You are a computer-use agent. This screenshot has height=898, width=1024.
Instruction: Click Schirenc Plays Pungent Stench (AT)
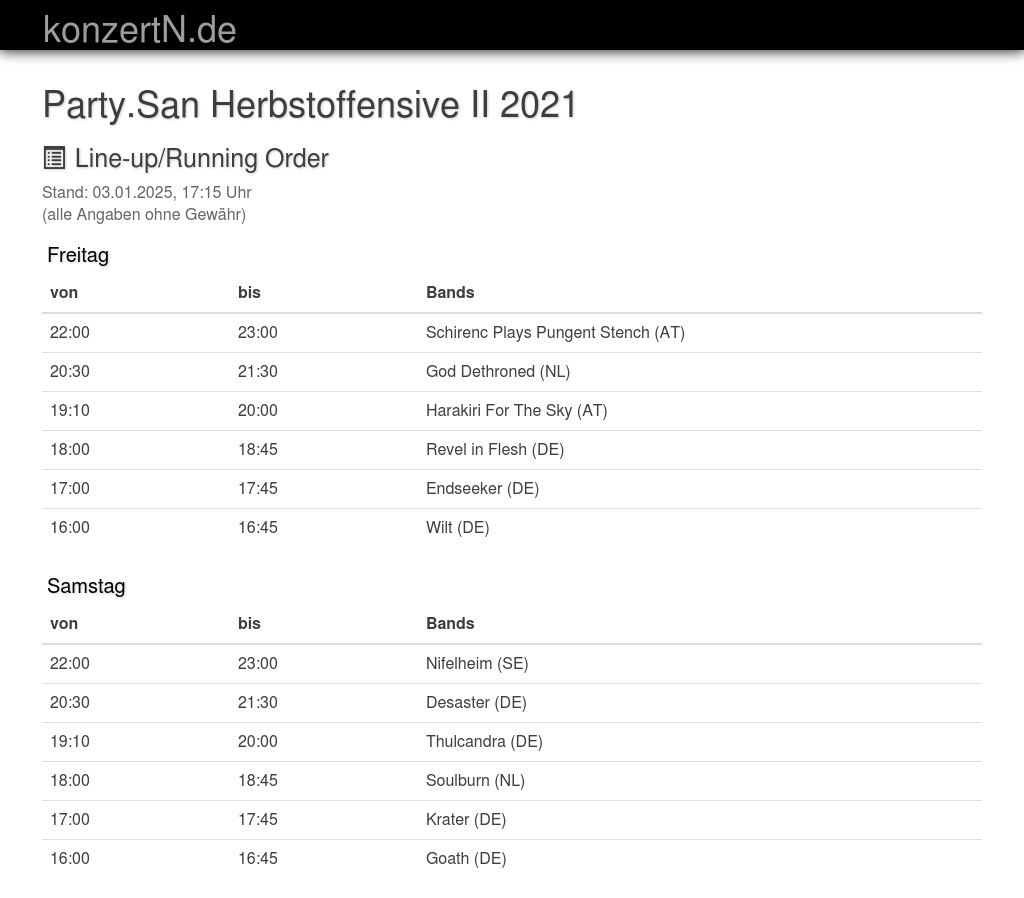pyautogui.click(x=555, y=332)
